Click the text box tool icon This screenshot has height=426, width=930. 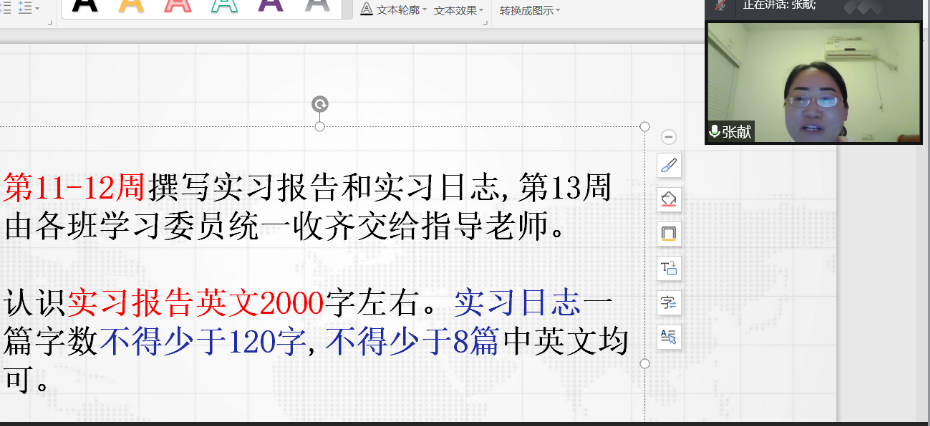pos(669,268)
